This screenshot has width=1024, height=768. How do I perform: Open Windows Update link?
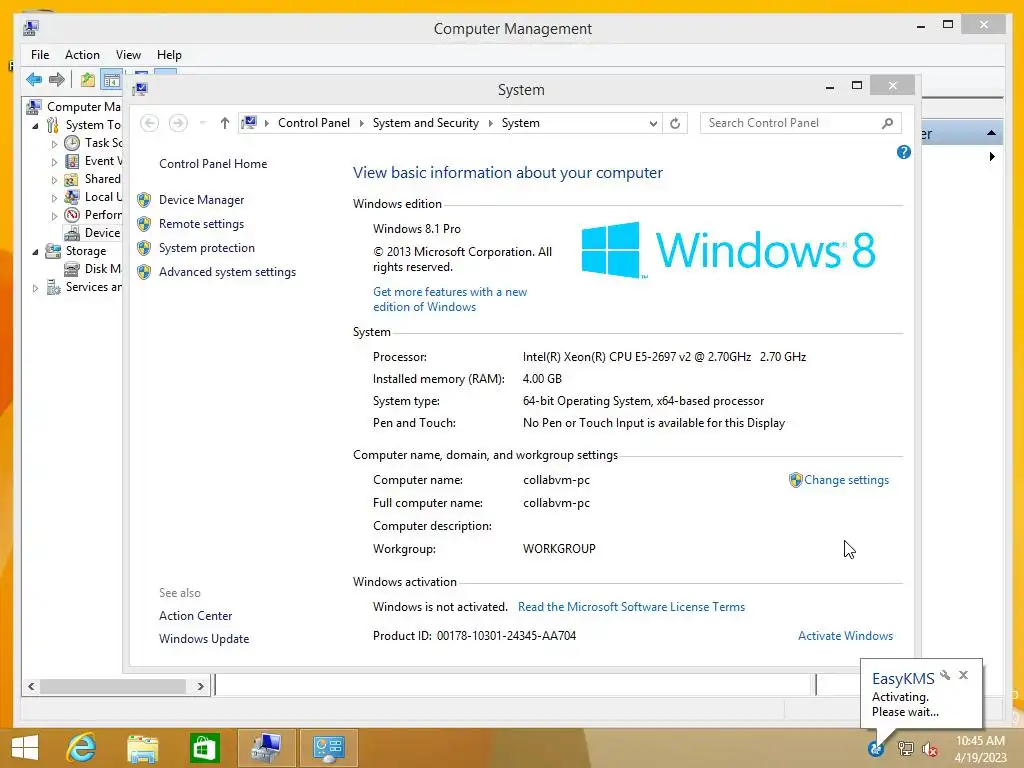204,639
